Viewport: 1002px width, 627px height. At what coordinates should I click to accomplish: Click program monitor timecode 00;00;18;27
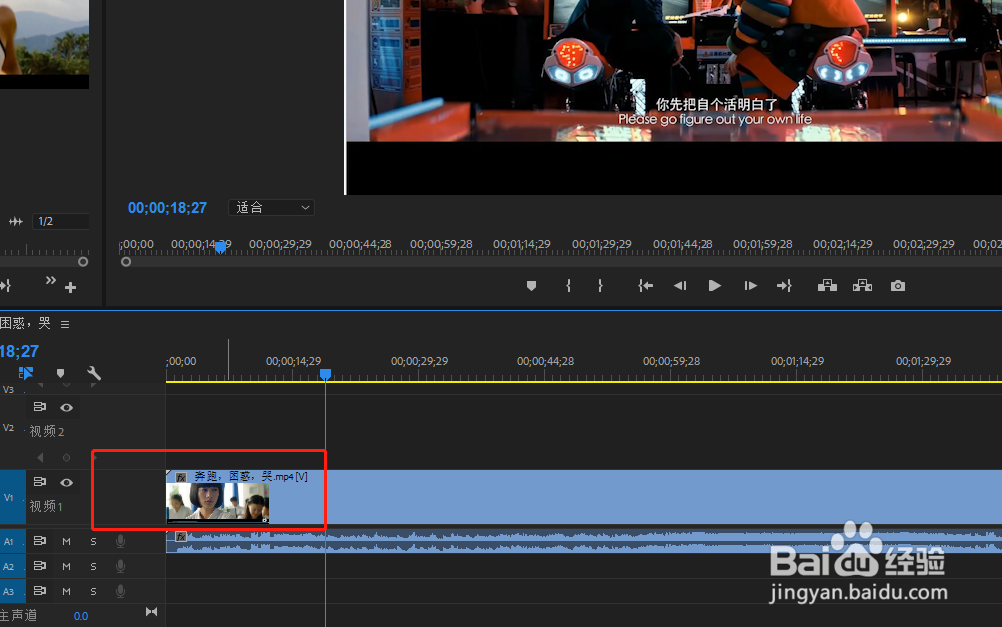pos(167,208)
